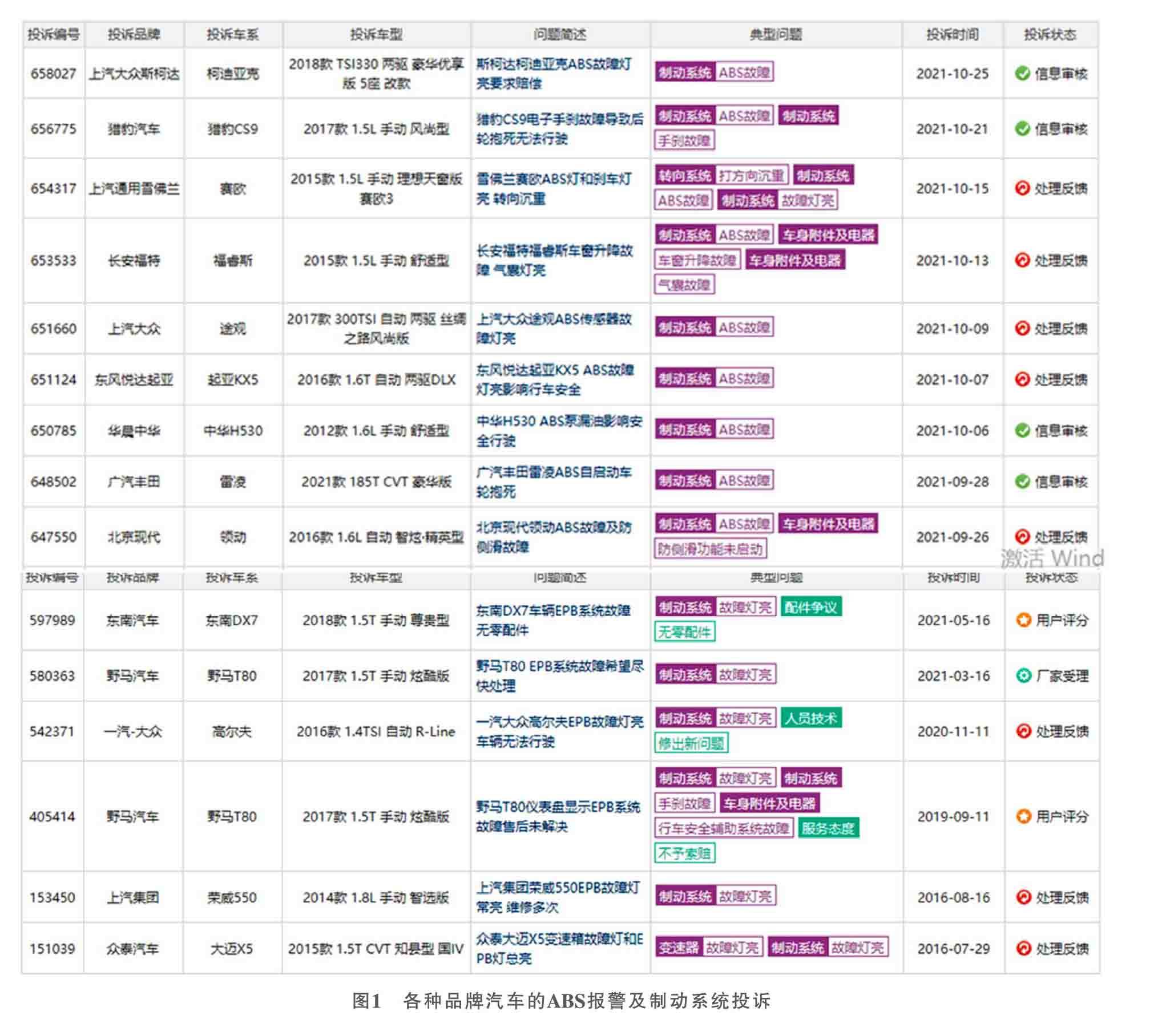
Task: Open the 猎豹CS9电子手刹故障 complaint link
Action: pyautogui.click(x=560, y=129)
